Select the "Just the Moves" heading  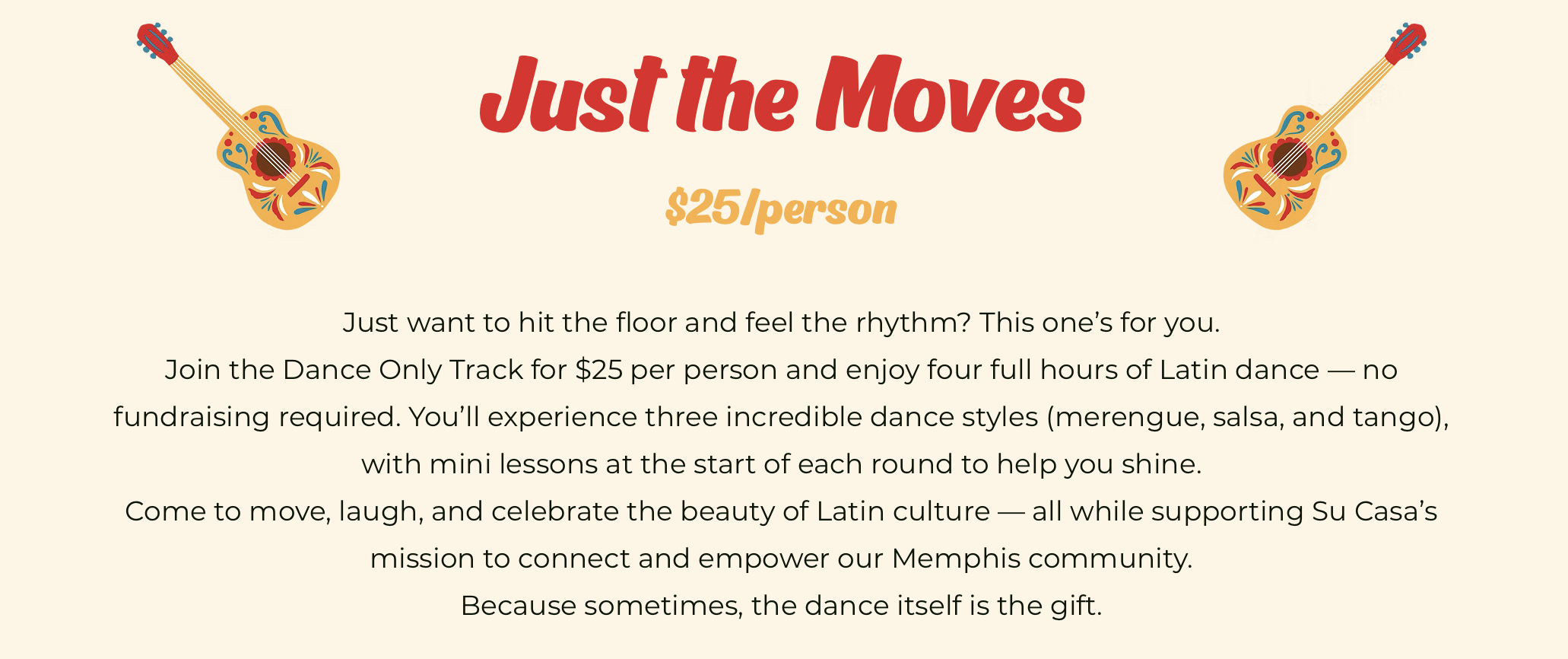click(782, 95)
